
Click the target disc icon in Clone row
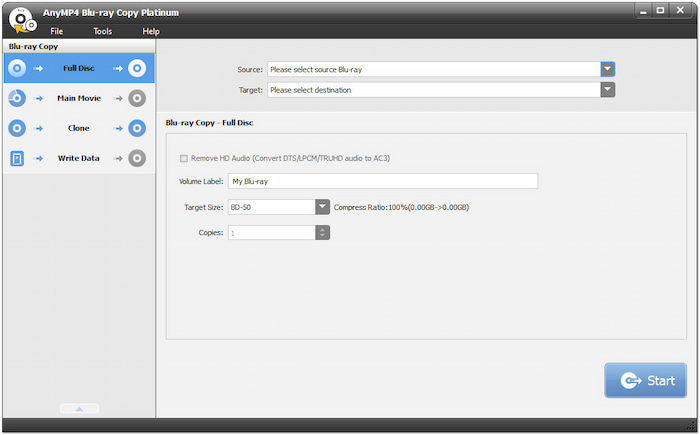click(137, 128)
